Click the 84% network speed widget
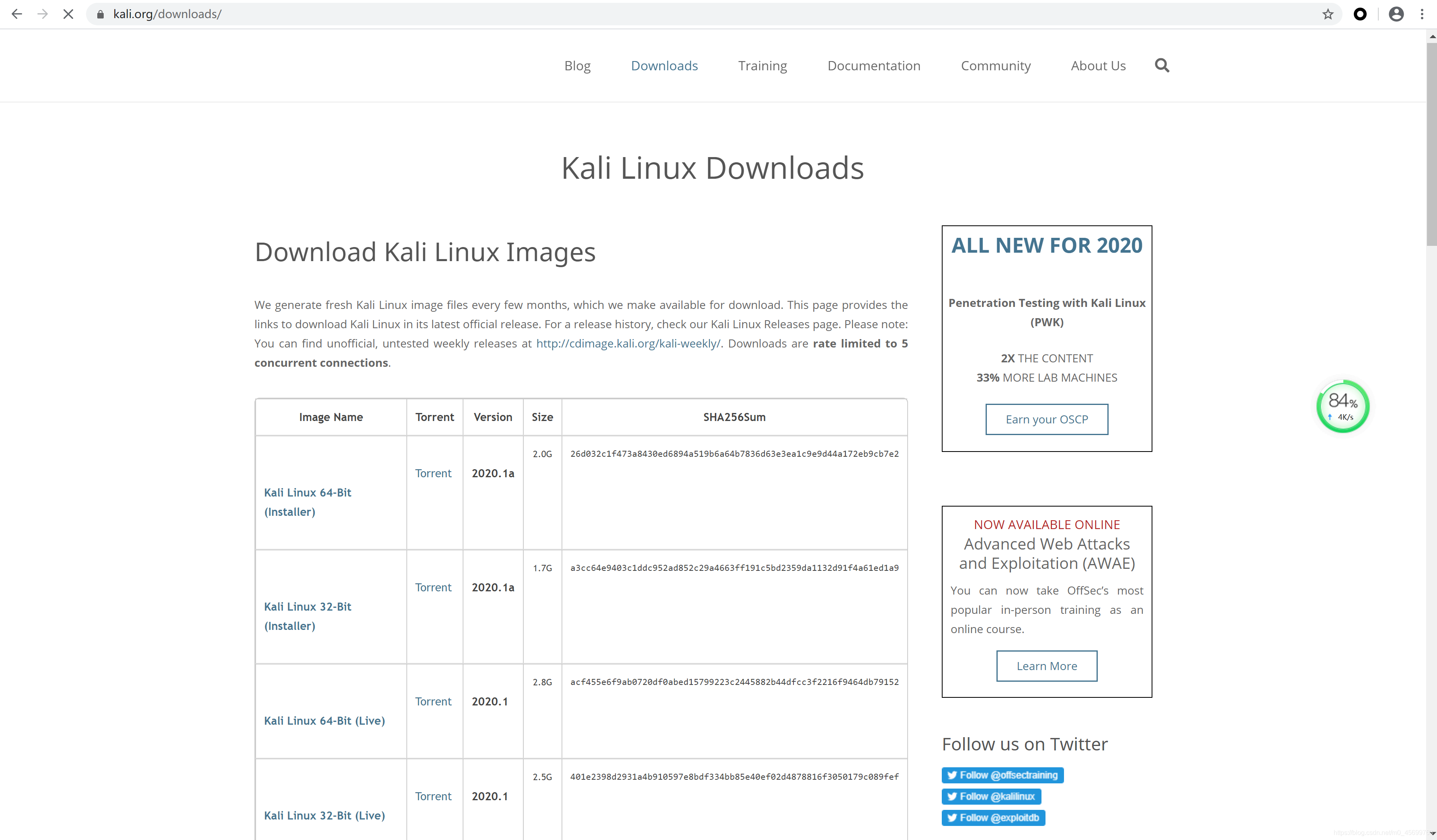 click(1343, 406)
